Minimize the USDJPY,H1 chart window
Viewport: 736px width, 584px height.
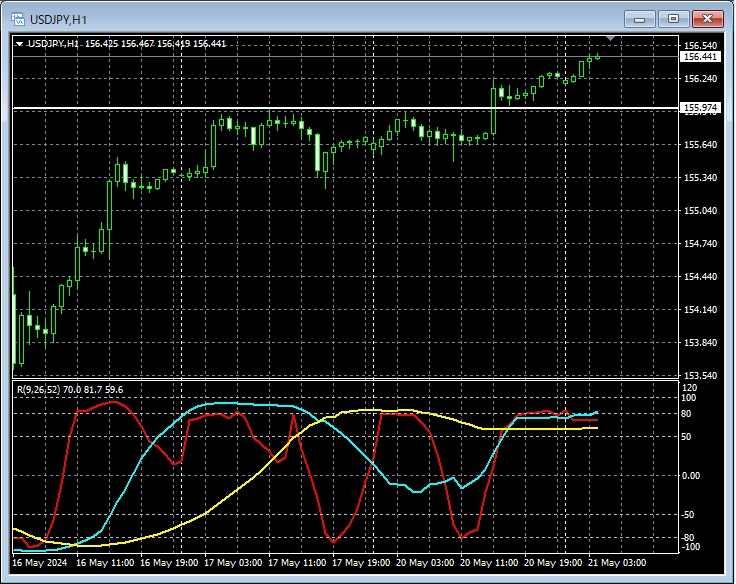coord(640,18)
